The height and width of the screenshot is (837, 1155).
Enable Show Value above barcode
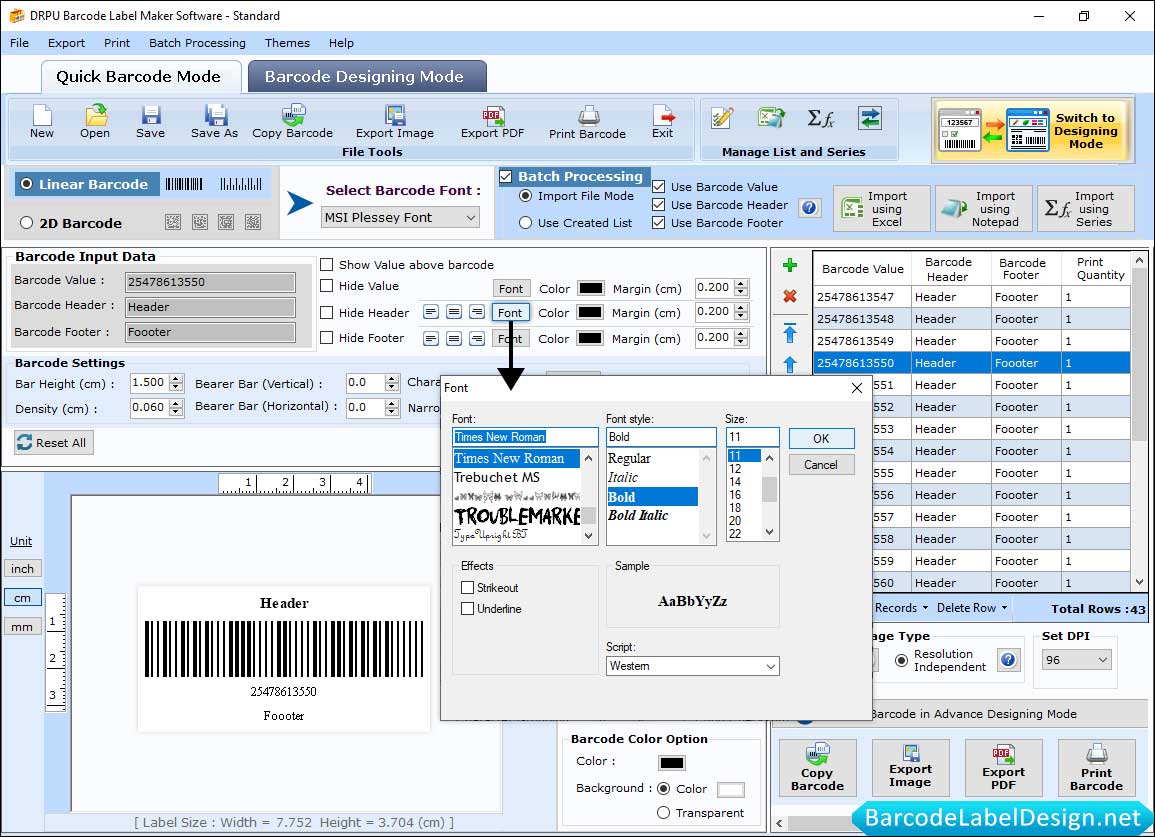(326, 265)
